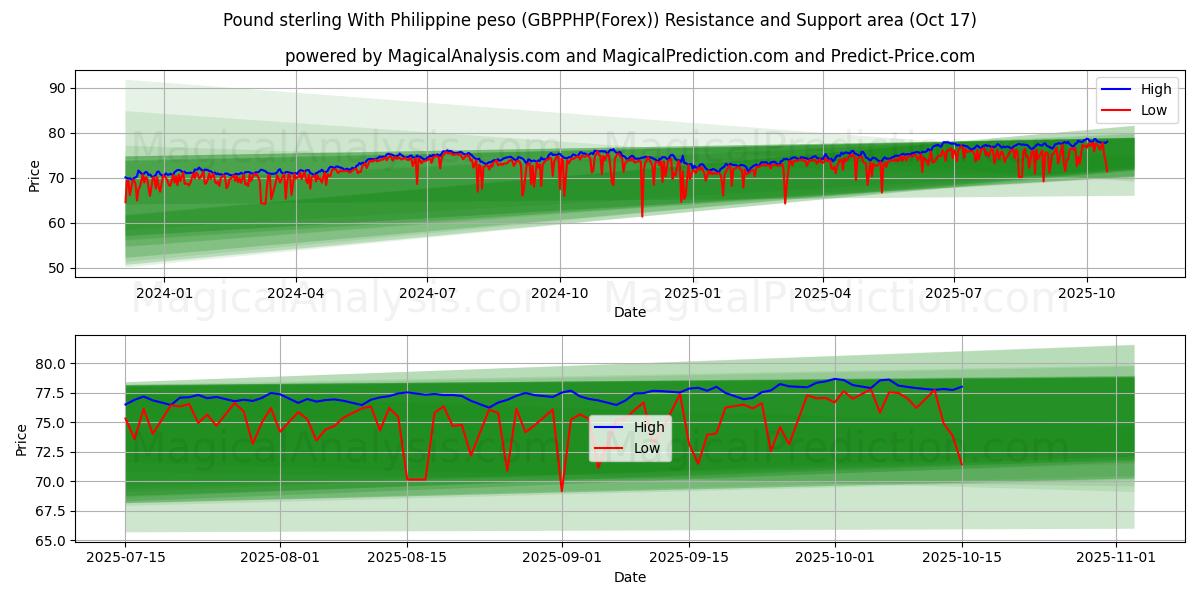This screenshot has width=1200, height=600.
Task: Click the 2025-01 tick on top chart
Action: [691, 293]
